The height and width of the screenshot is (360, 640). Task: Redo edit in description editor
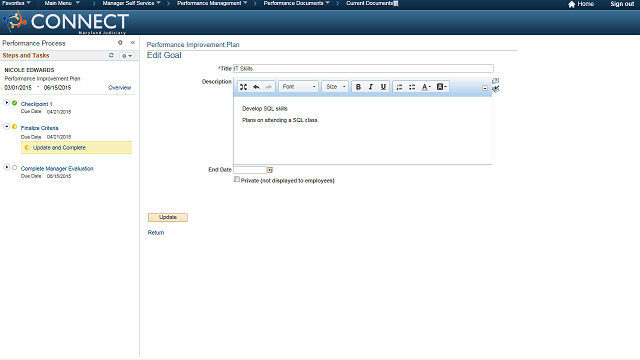pyautogui.click(x=269, y=87)
